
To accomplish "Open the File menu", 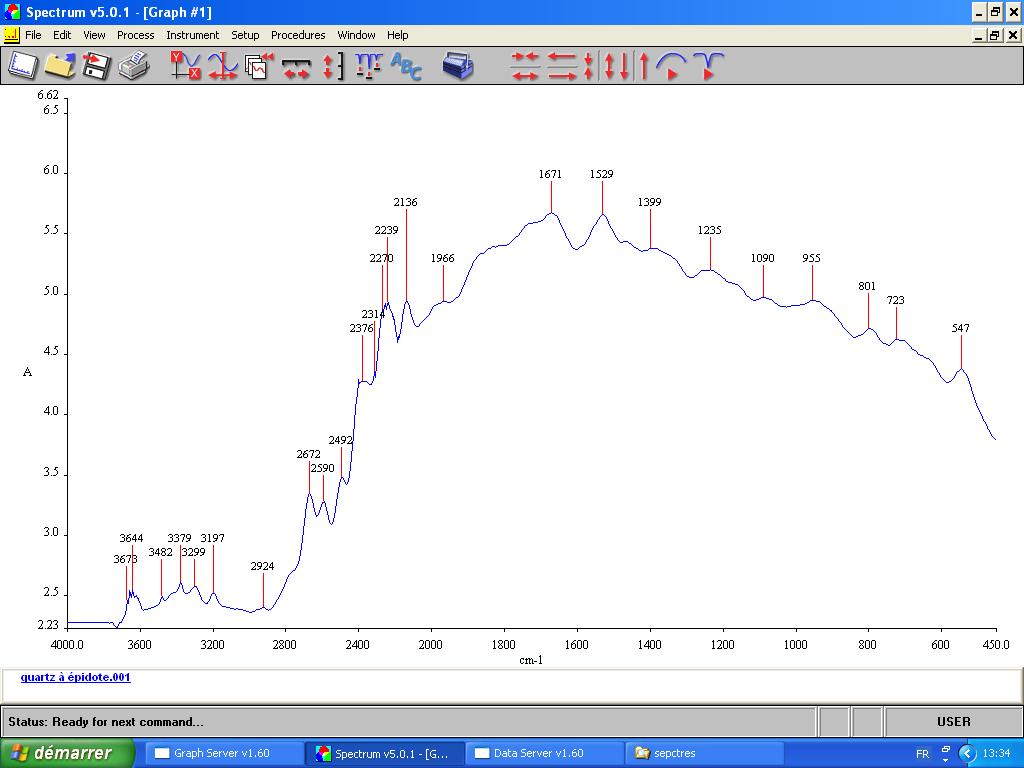I will (x=33, y=35).
